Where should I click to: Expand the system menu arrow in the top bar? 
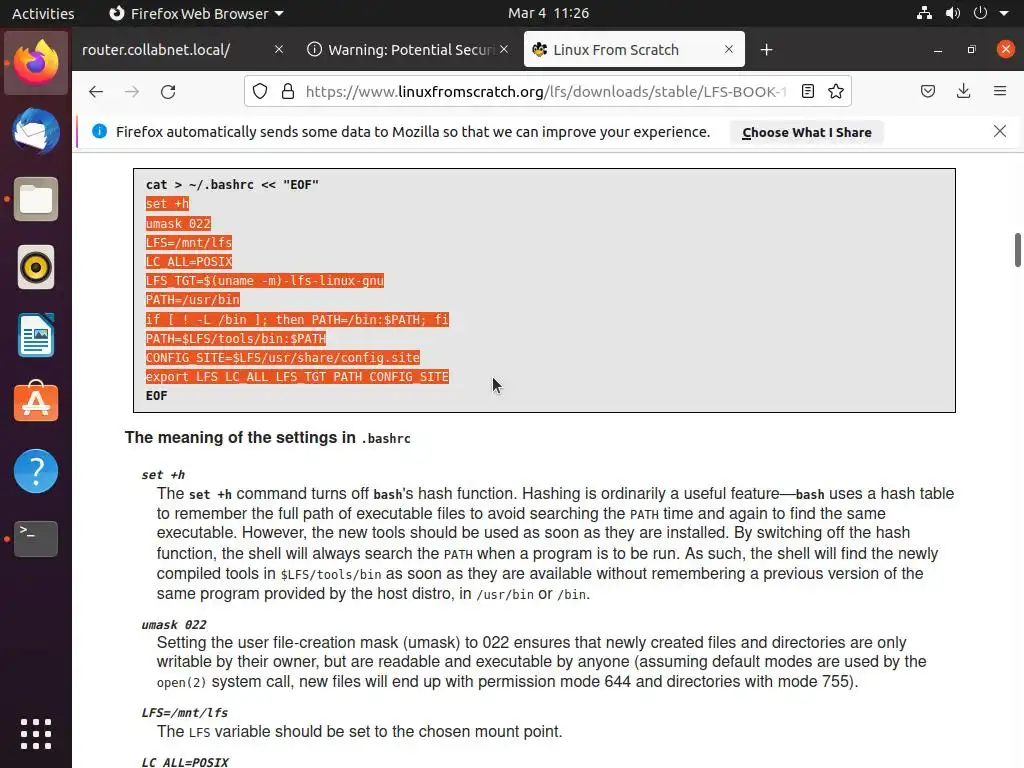[1004, 13]
